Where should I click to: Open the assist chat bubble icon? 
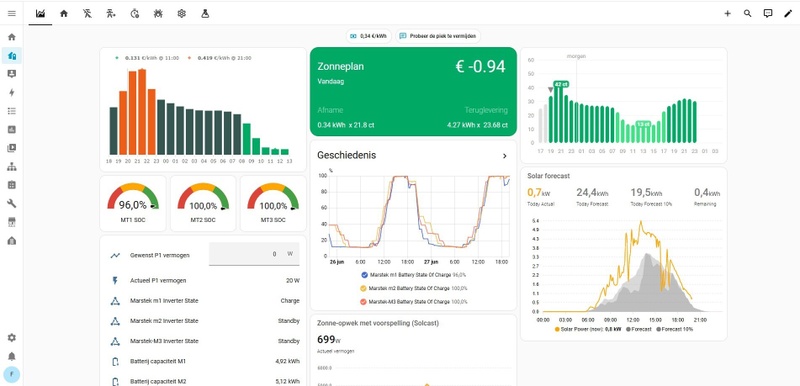coord(768,14)
